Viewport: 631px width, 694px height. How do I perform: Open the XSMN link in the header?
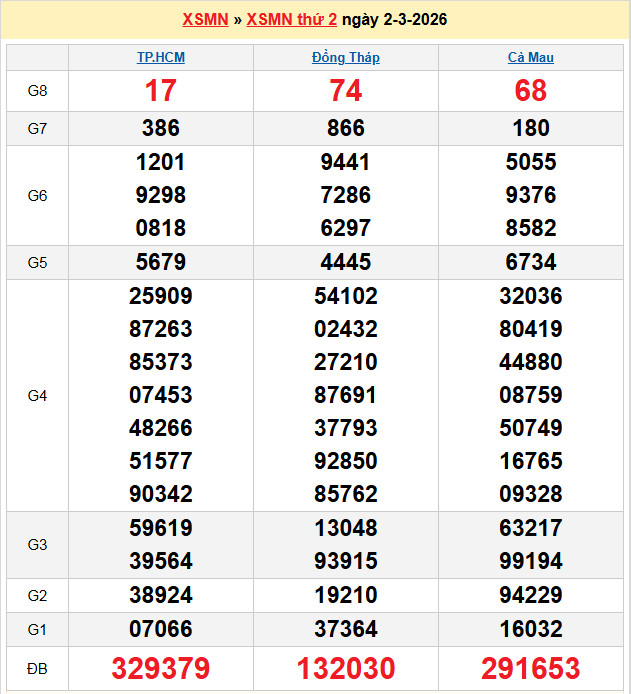pyautogui.click(x=205, y=20)
